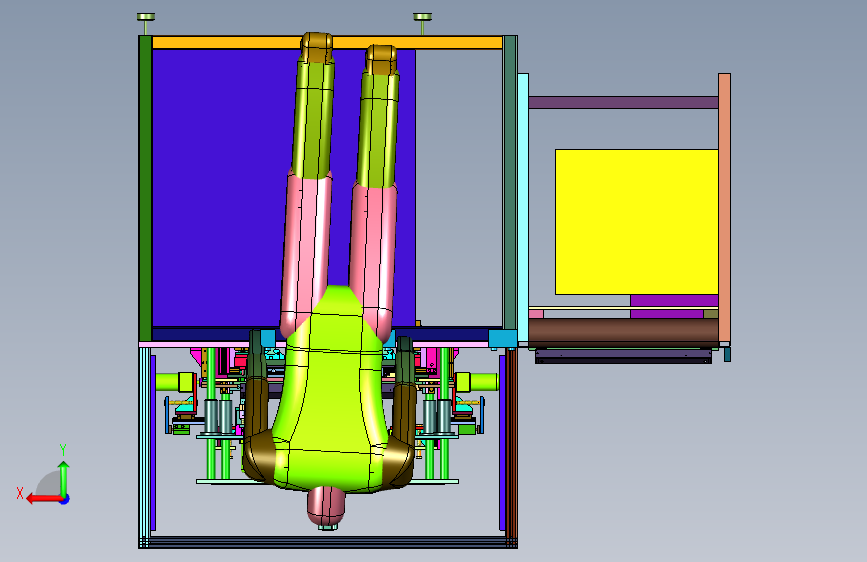Select the dark tray under the brown roller
This screenshot has height=562, width=867.
[623, 356]
